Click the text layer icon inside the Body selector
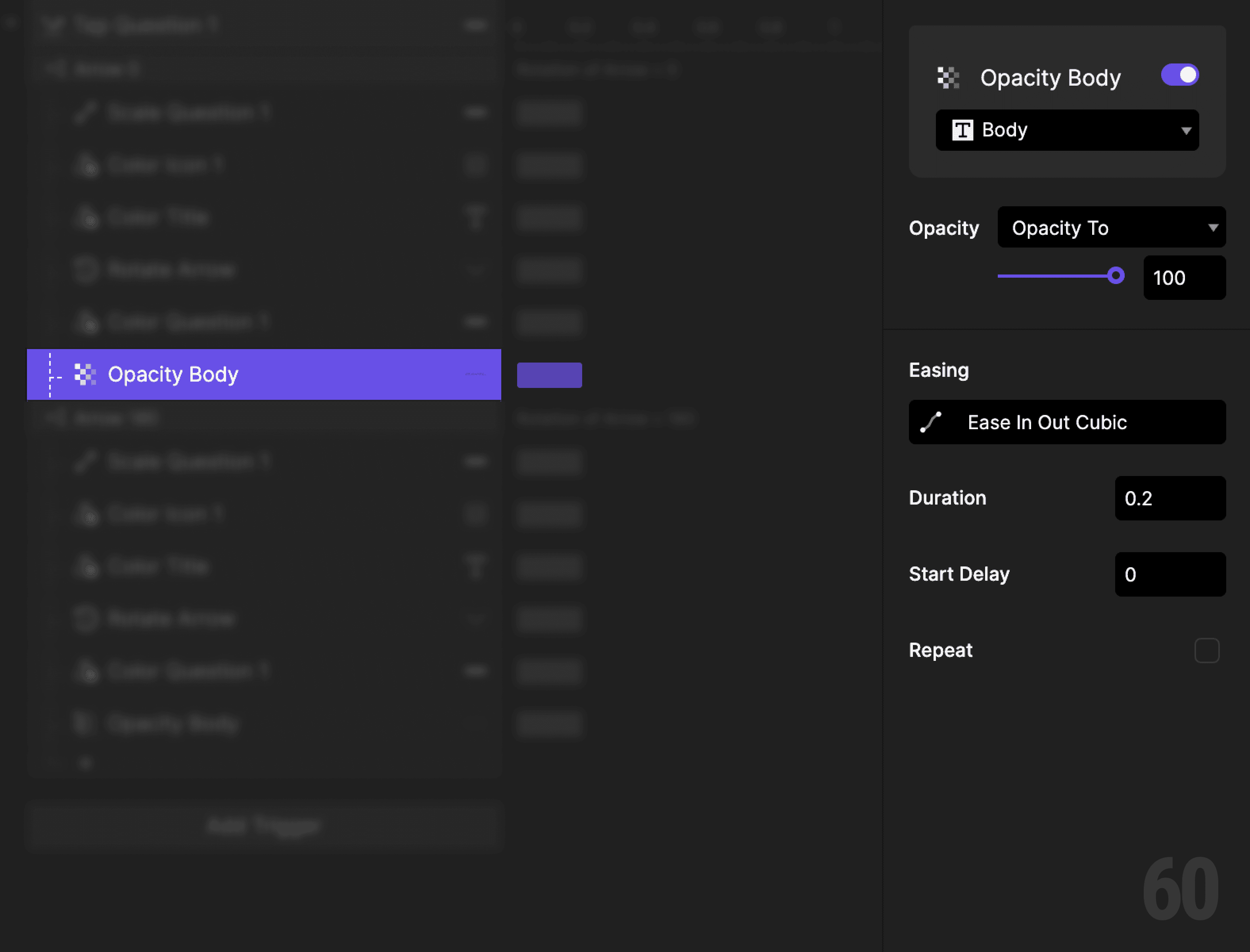This screenshot has height=952, width=1250. 963,131
